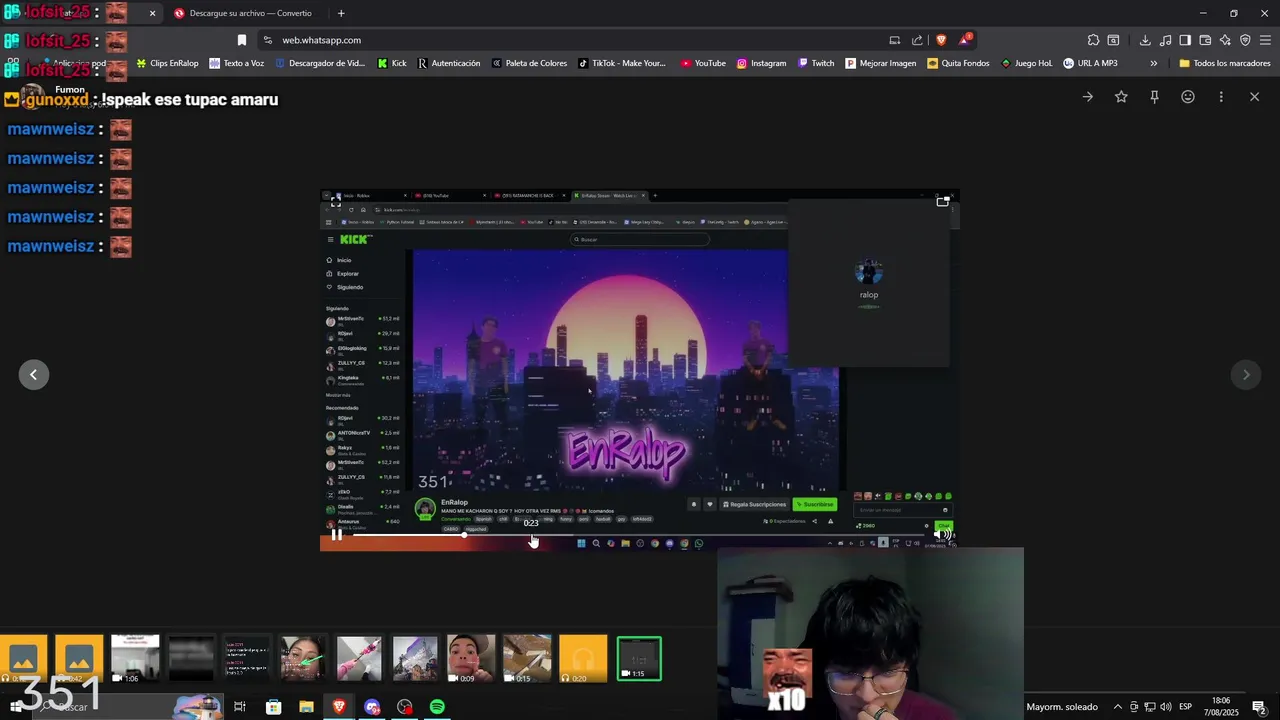Close the WhatsApp media viewer
This screenshot has height=720, width=1280.
pyautogui.click(x=1254, y=97)
